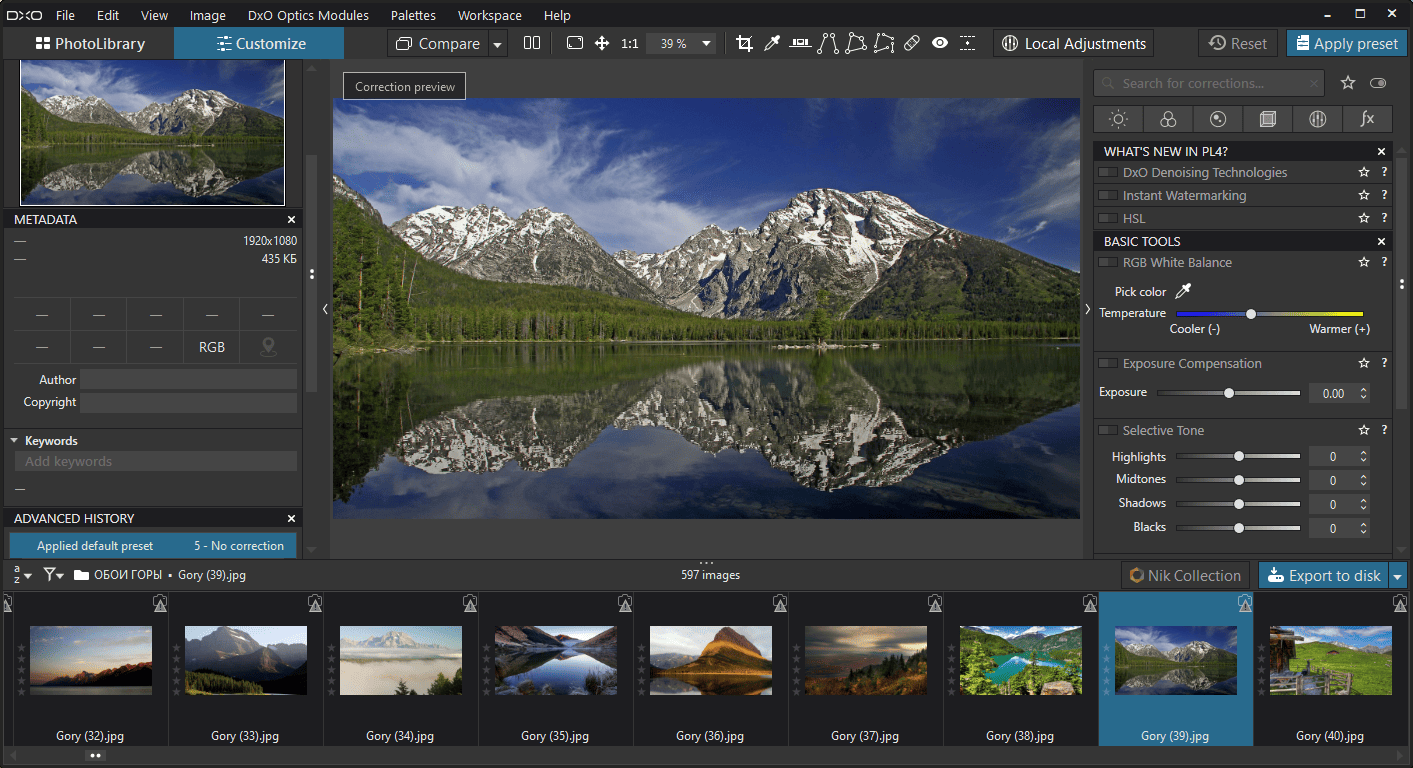Select the 8-point perspective tool
This screenshot has width=1413, height=768.
coord(884,44)
